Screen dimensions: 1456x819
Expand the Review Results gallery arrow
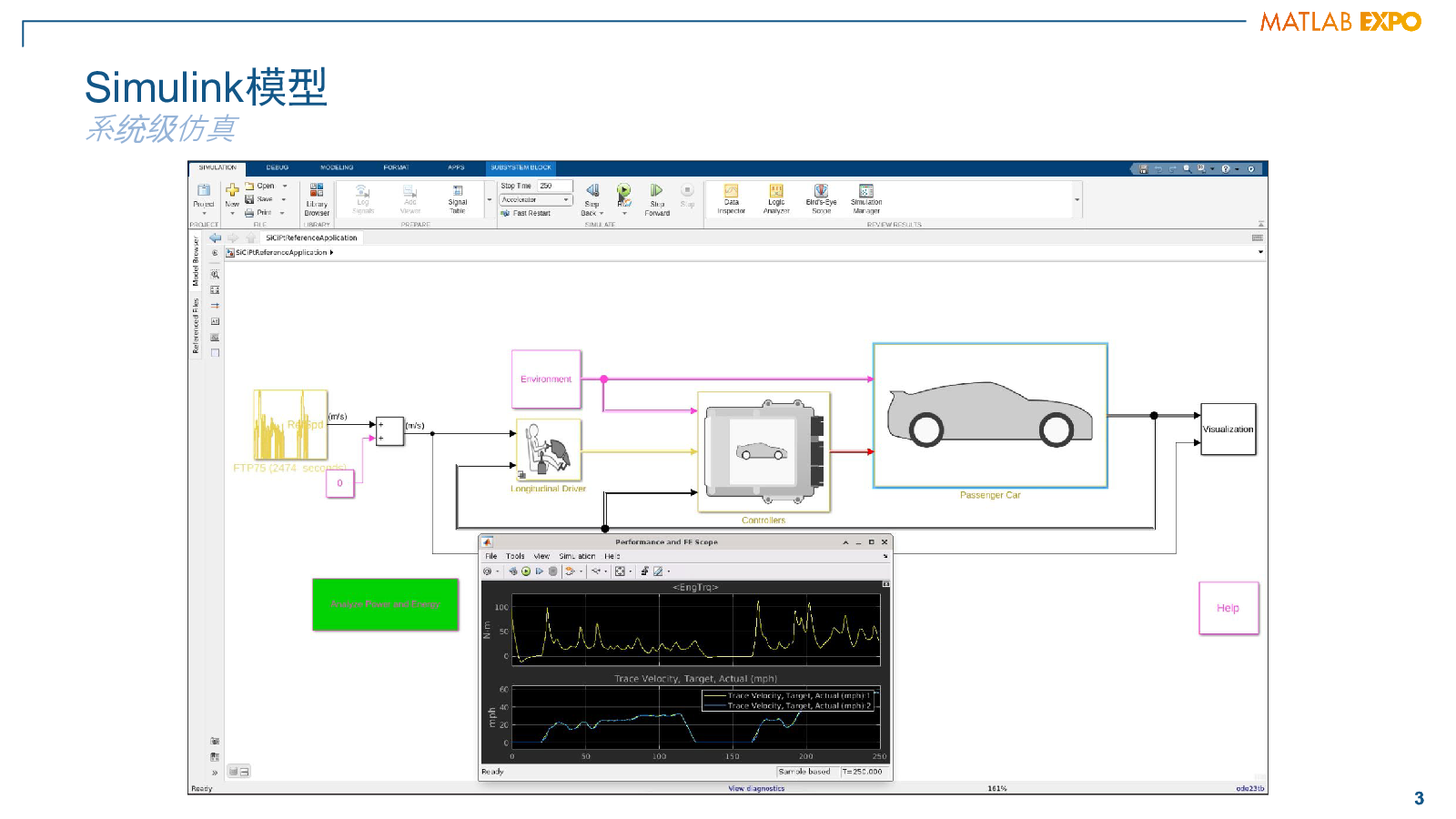pos(1077,199)
